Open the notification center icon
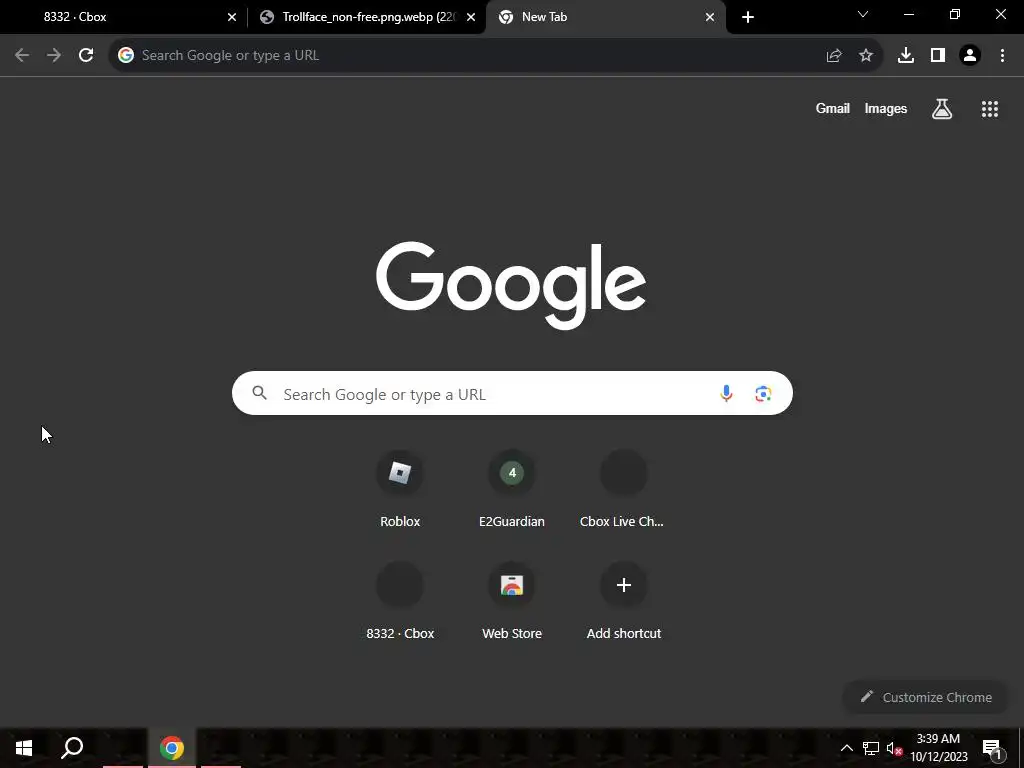The width and height of the screenshot is (1024, 768). tap(992, 748)
